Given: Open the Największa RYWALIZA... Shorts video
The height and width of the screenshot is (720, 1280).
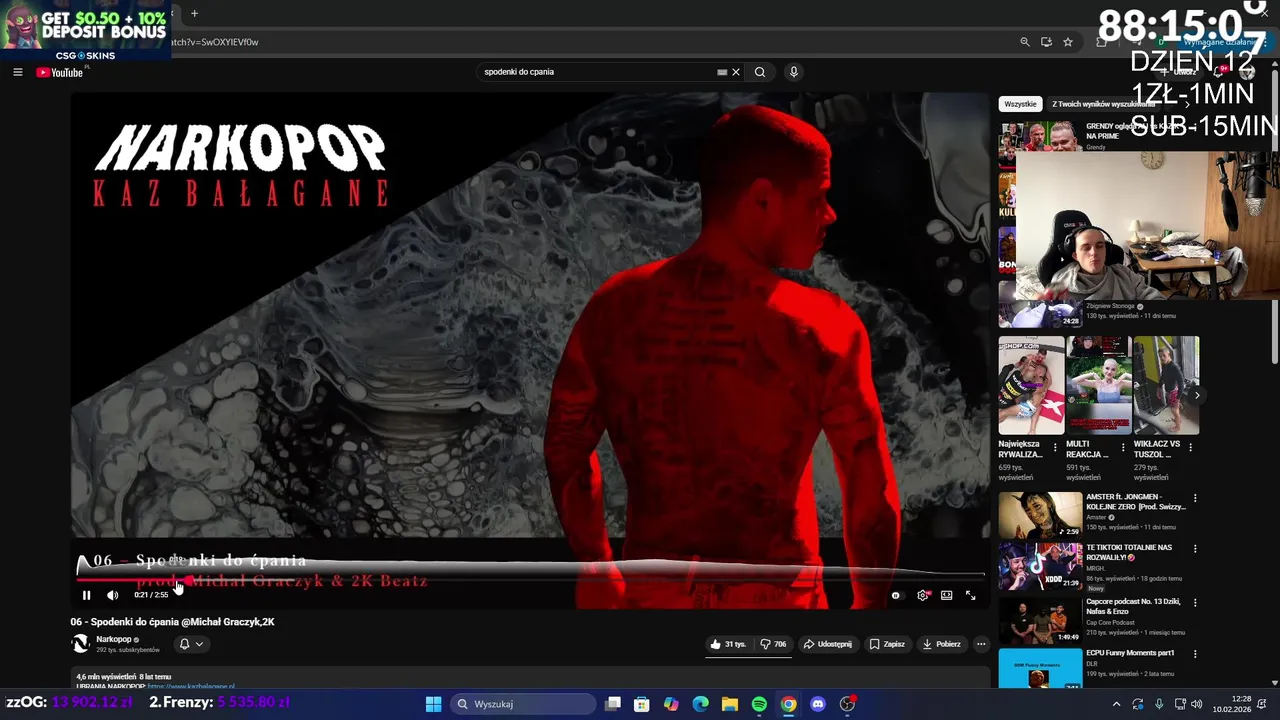Looking at the screenshot, I should tap(1031, 385).
